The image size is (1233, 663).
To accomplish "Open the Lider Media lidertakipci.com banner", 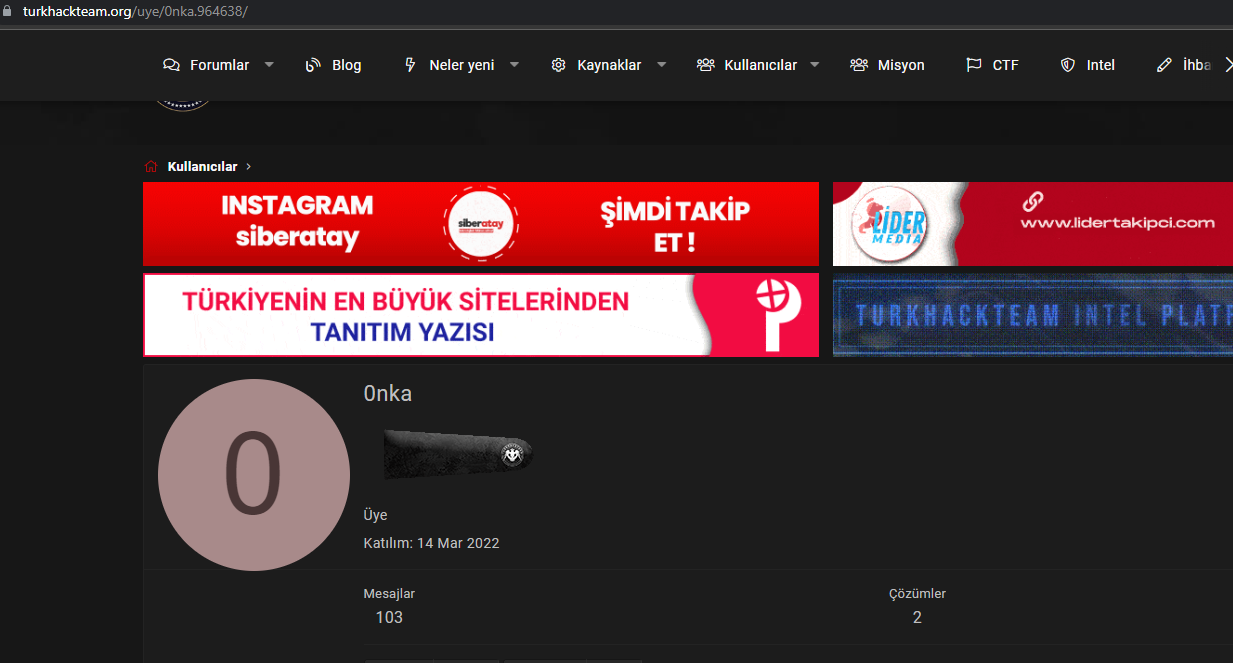I will click(x=1033, y=224).
